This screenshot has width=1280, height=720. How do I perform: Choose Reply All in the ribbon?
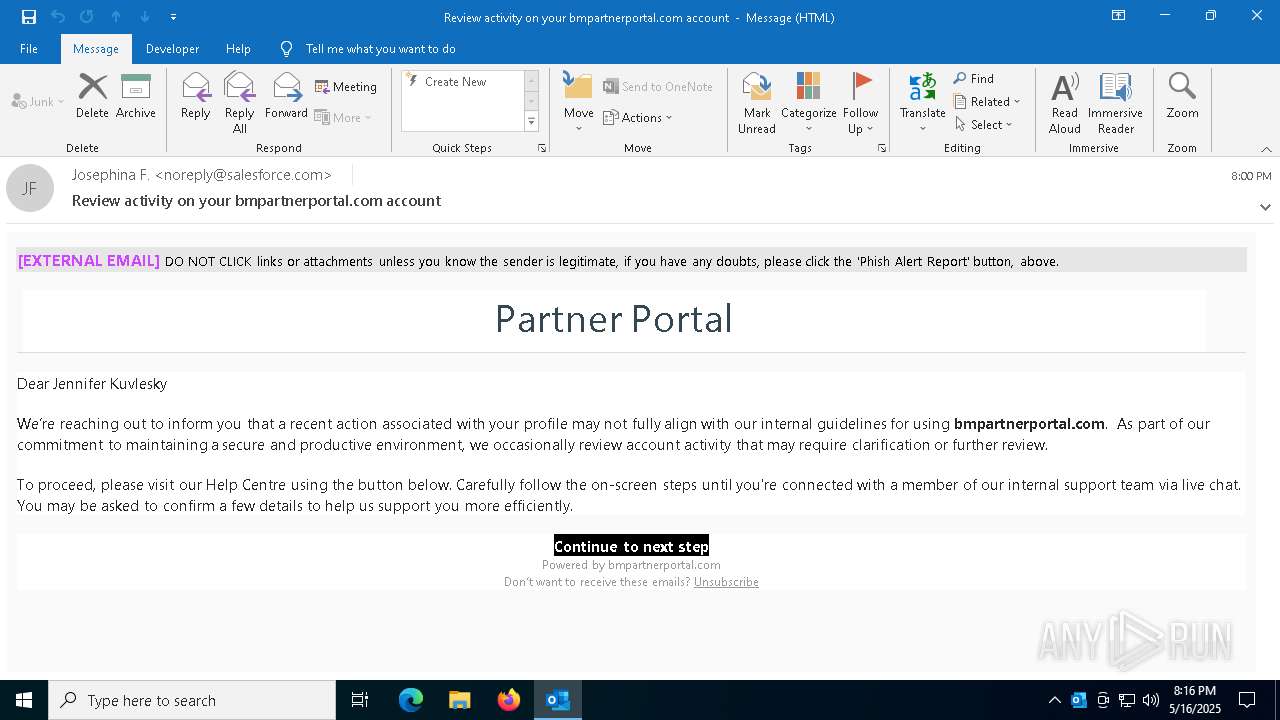point(240,103)
